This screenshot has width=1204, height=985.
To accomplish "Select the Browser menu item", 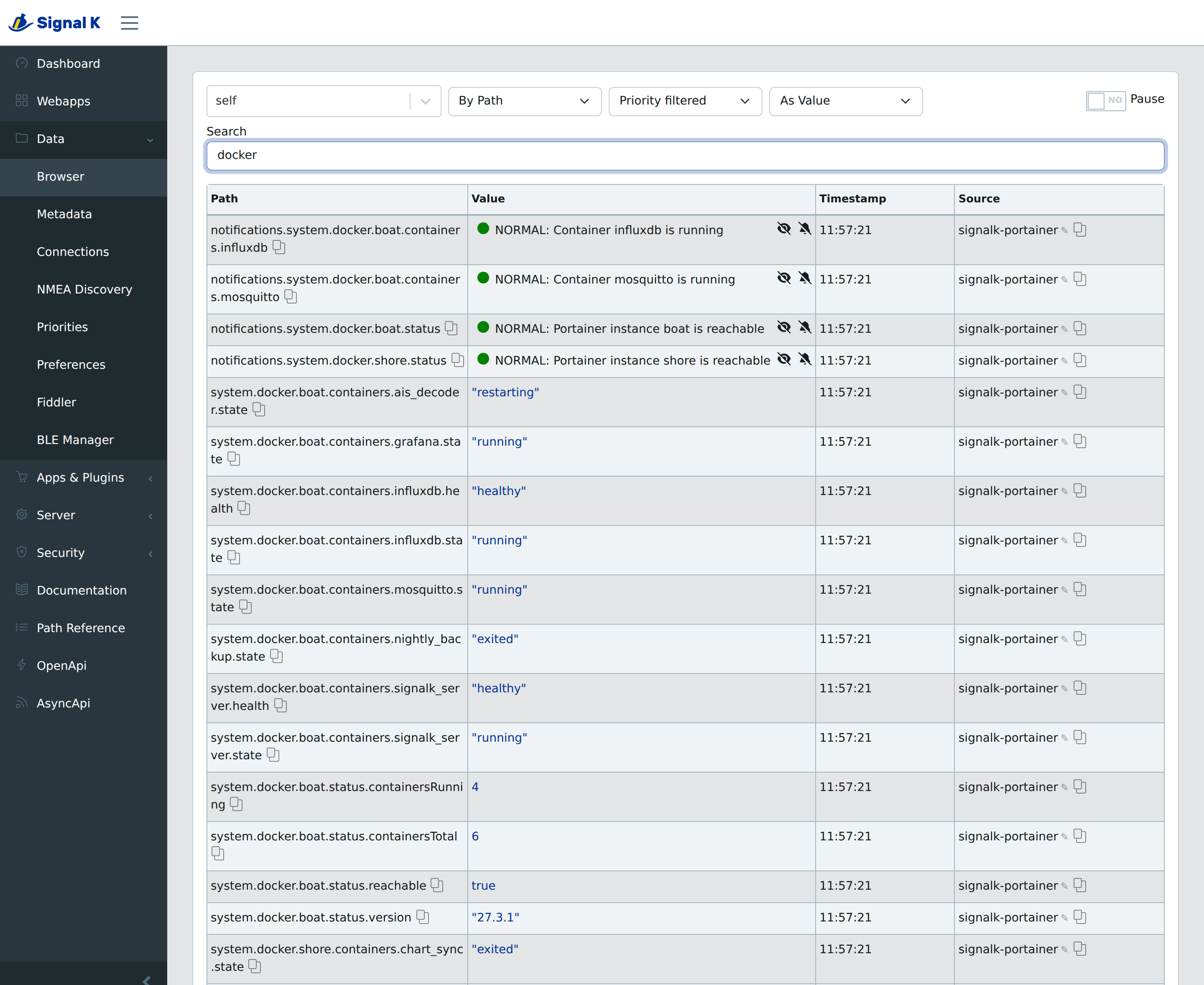I will [x=84, y=176].
